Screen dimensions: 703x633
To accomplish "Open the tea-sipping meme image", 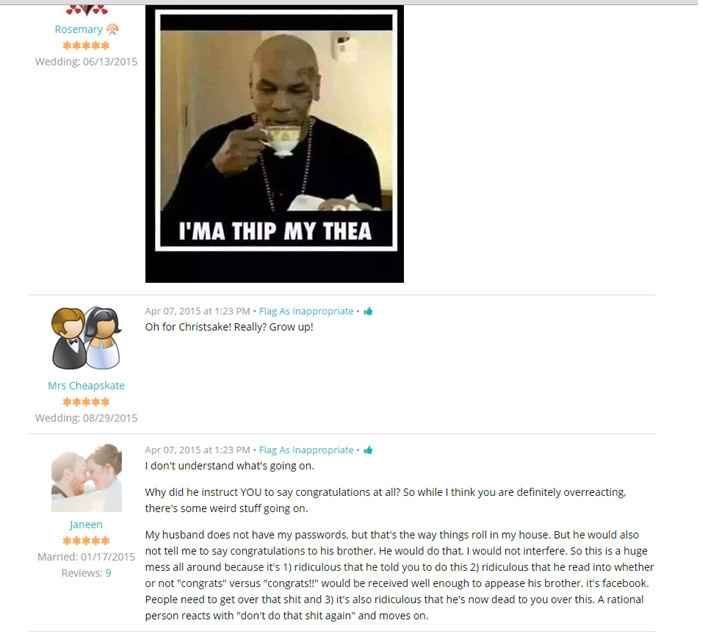I will pyautogui.click(x=274, y=143).
